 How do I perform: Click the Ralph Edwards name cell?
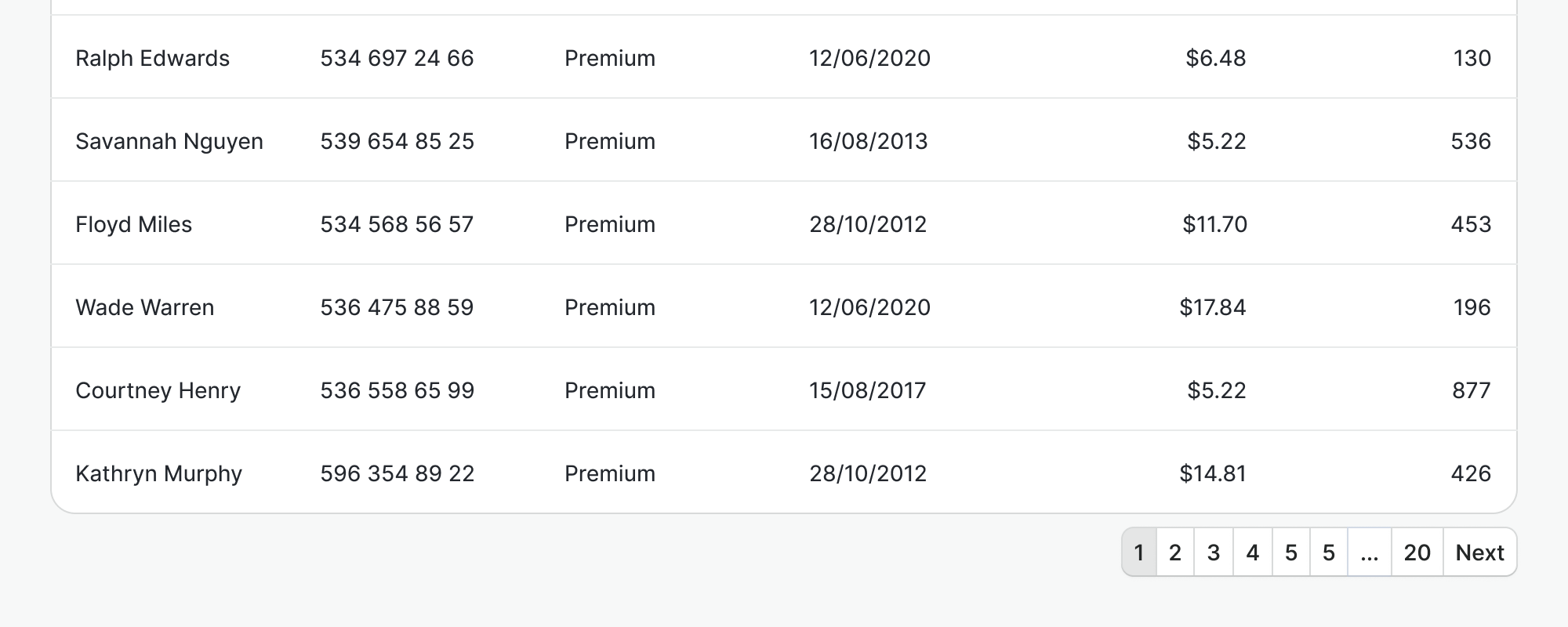point(152,58)
